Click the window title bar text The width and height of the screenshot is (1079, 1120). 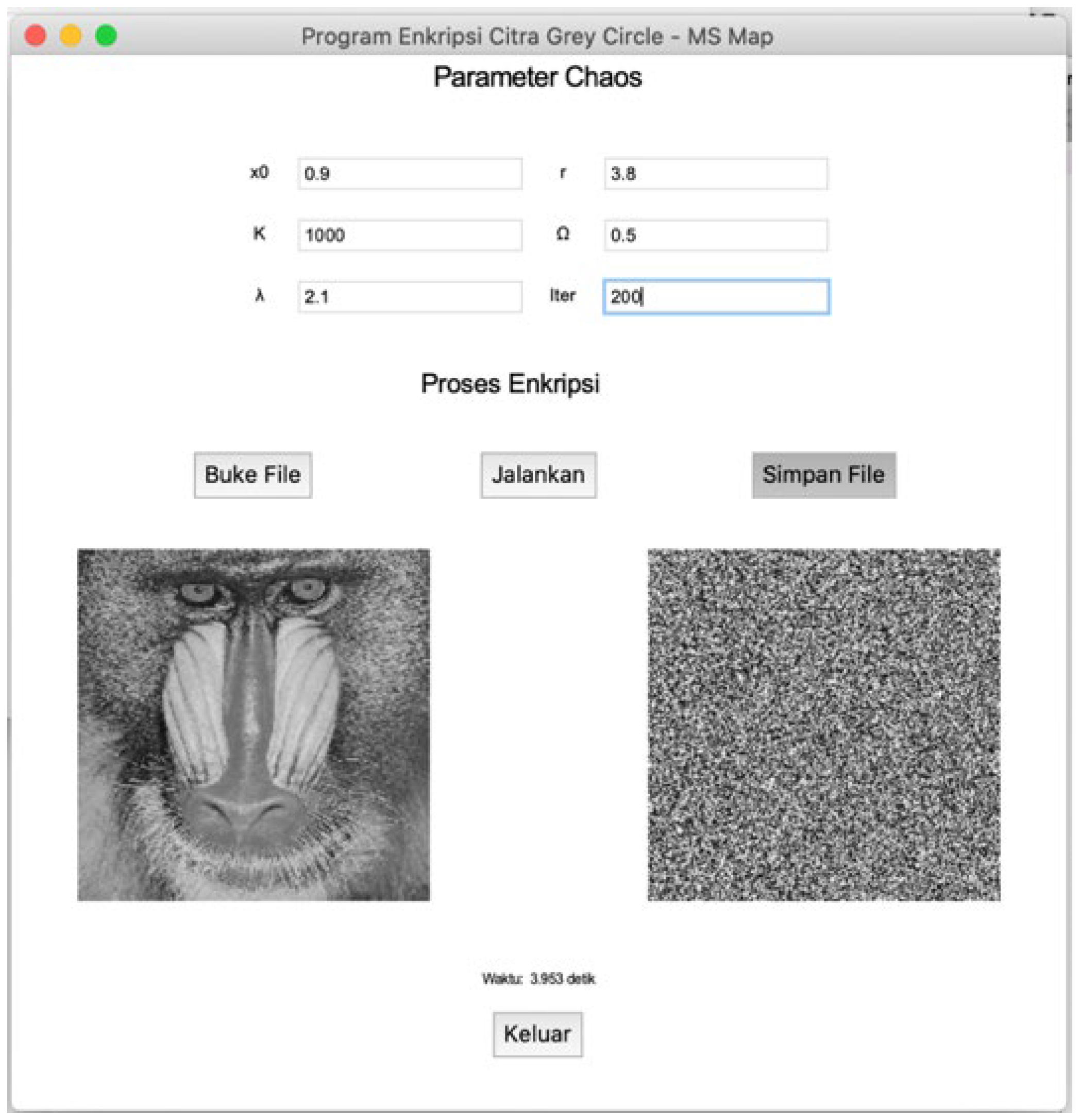(x=537, y=37)
